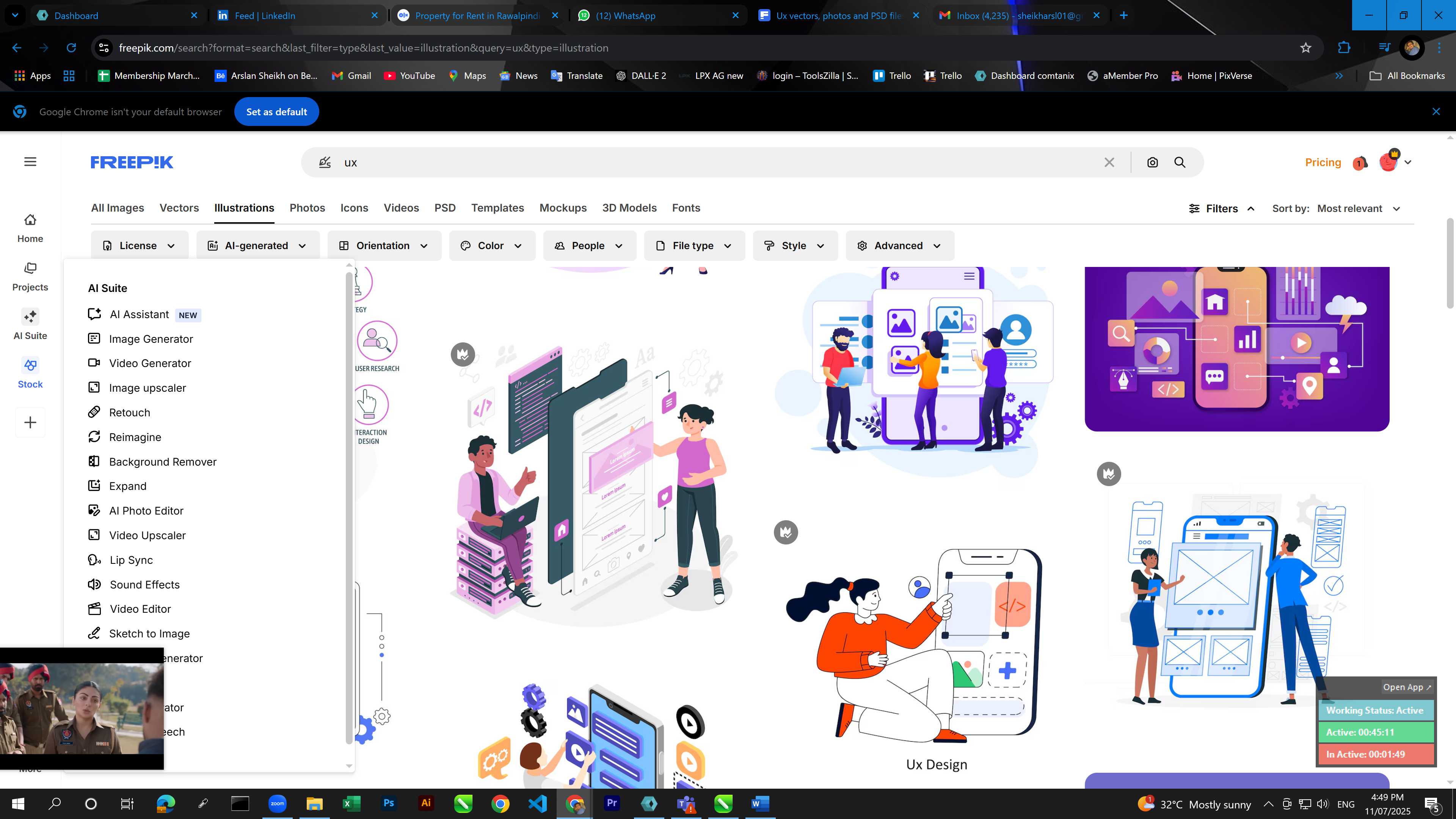
Task: Open Photoshop from the taskbar
Action: pos(388,803)
